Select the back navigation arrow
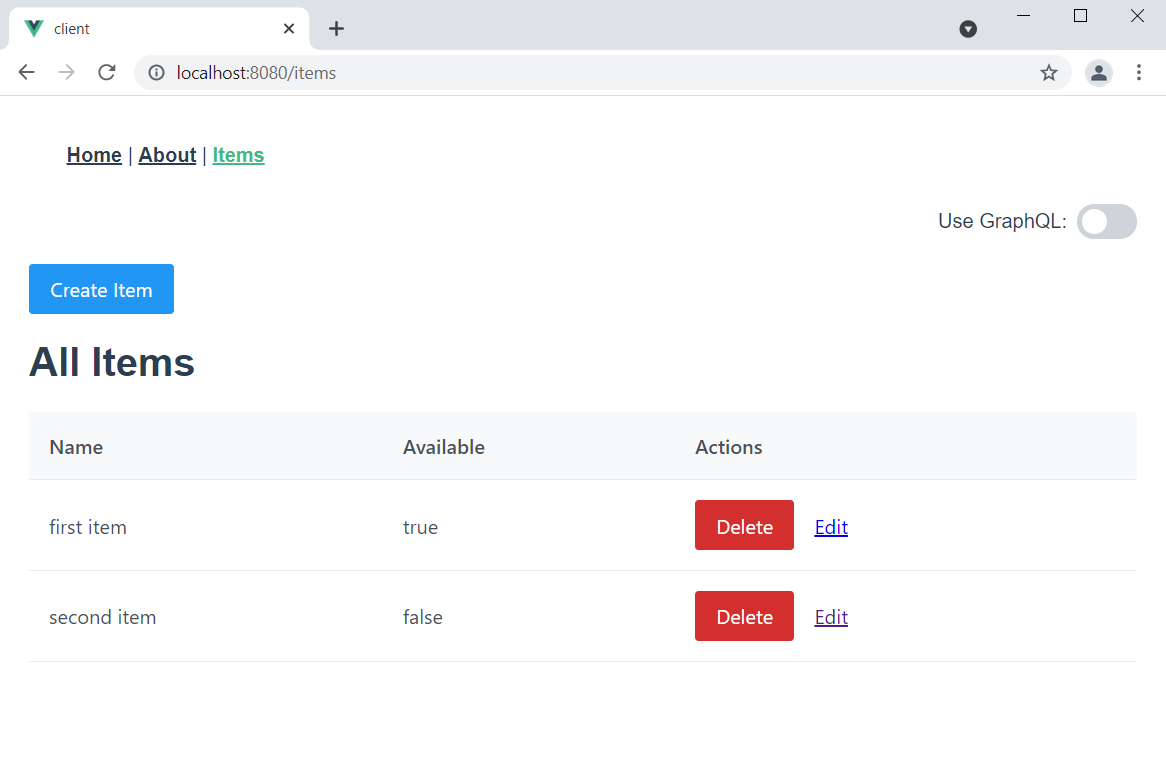Screen dimensions: 1166x763 (26, 72)
